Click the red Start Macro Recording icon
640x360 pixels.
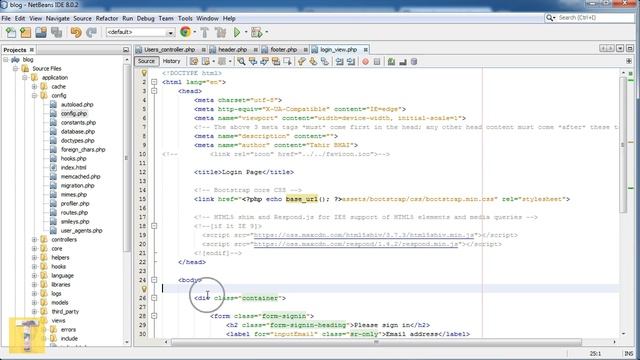tap(365, 62)
